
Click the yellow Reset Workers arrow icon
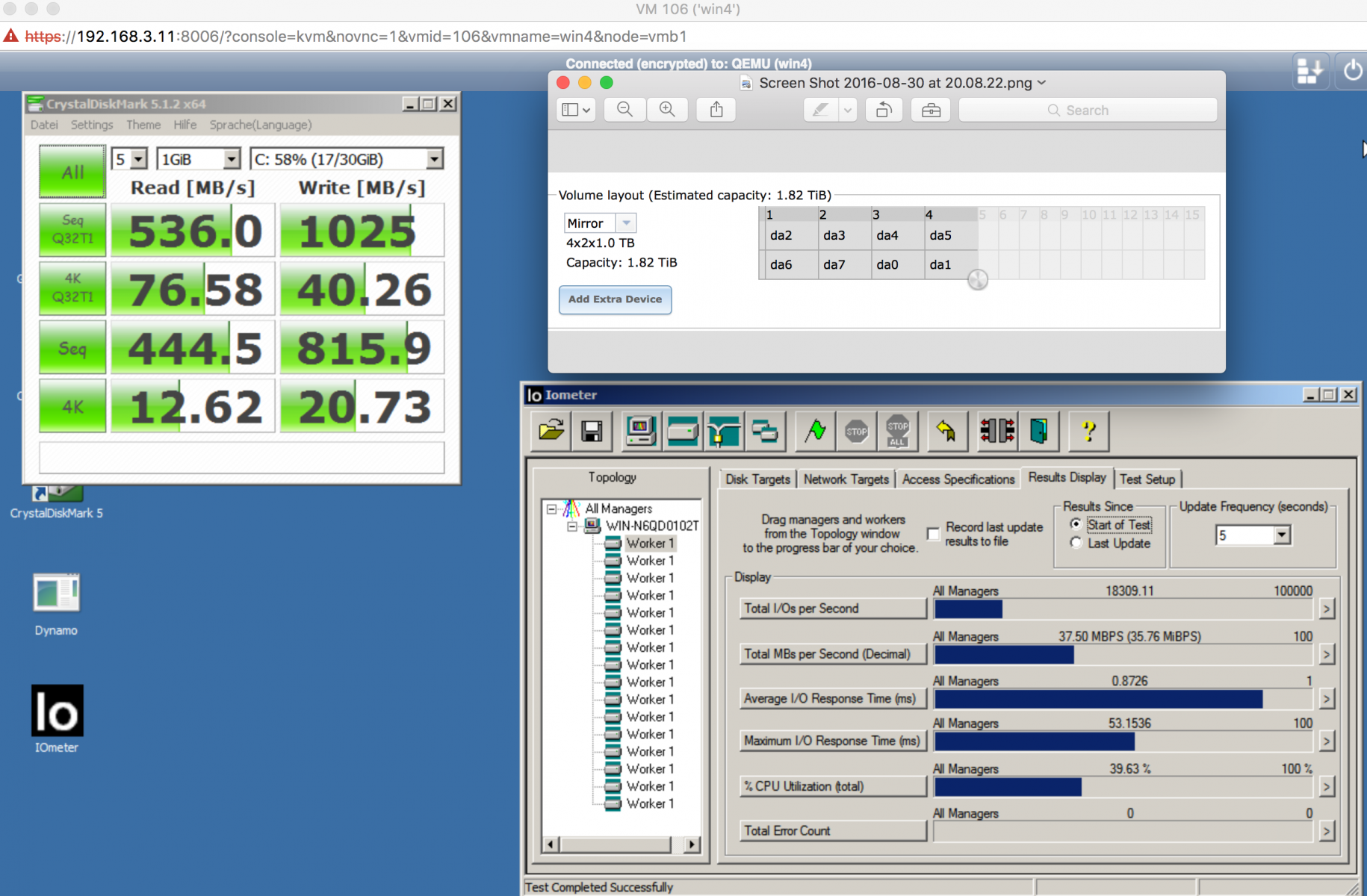click(946, 431)
